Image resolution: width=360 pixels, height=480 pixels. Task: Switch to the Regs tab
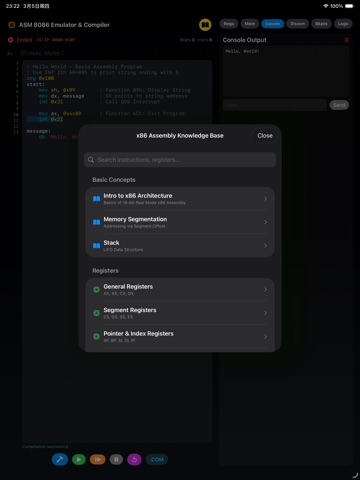point(229,24)
